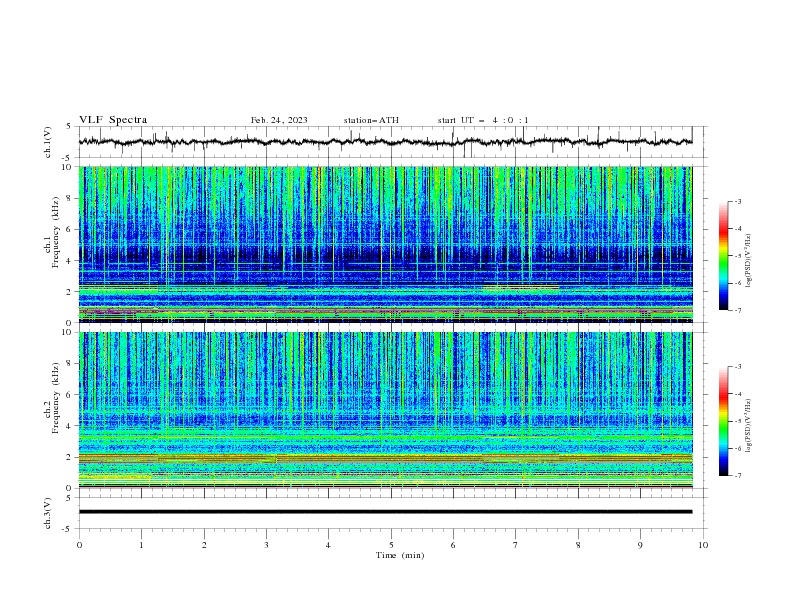The width and height of the screenshot is (792, 612).
Task: Click the "-3" tick on upper colorbar
Action: (738, 201)
